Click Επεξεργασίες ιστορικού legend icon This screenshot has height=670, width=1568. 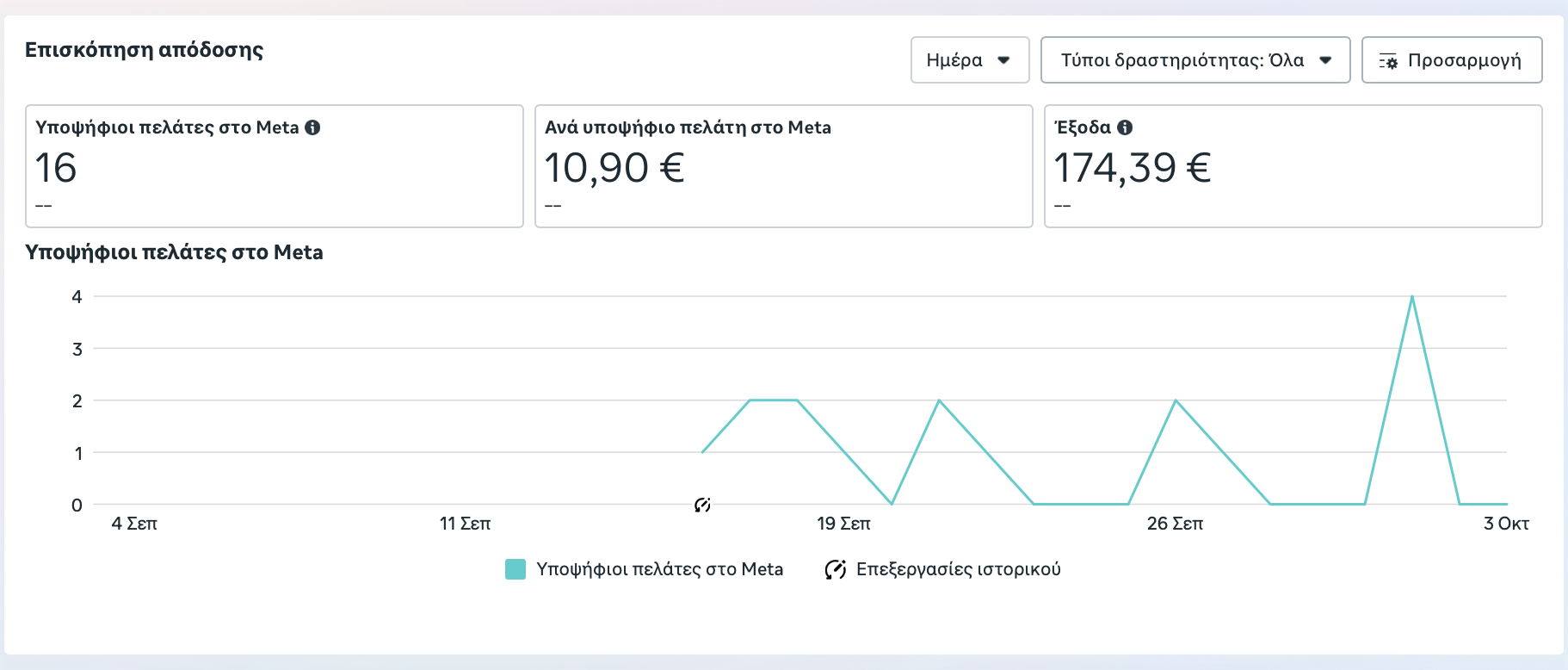click(x=835, y=569)
